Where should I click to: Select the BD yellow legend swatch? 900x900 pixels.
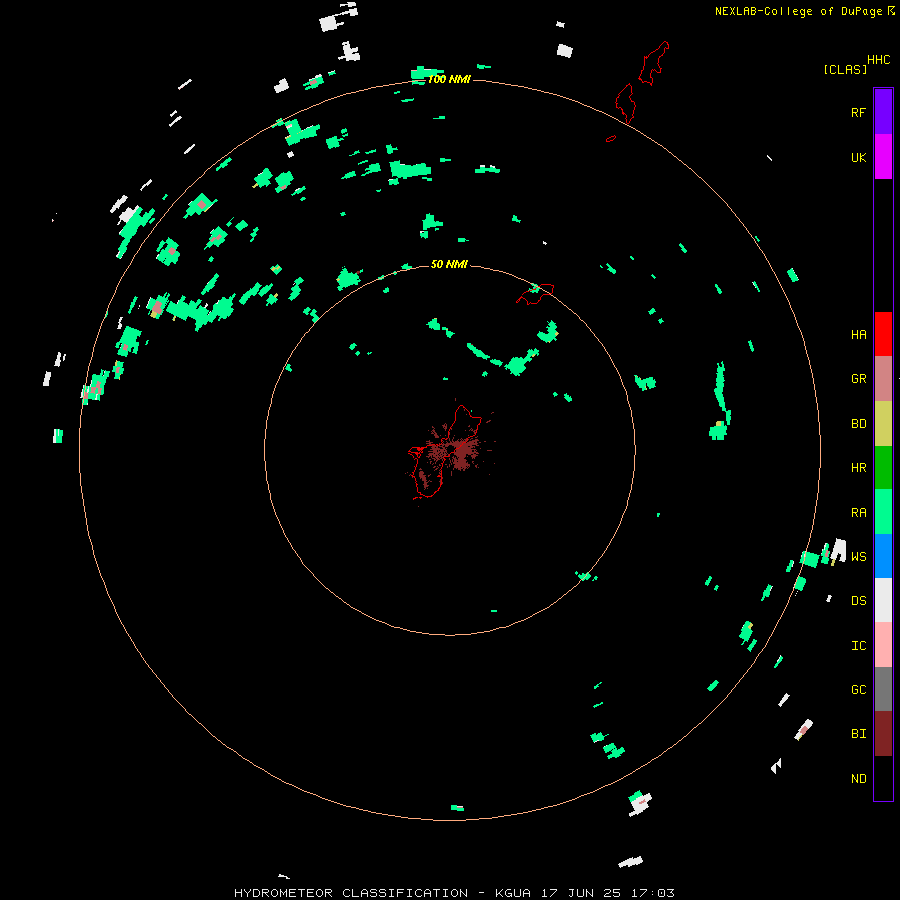[883, 423]
